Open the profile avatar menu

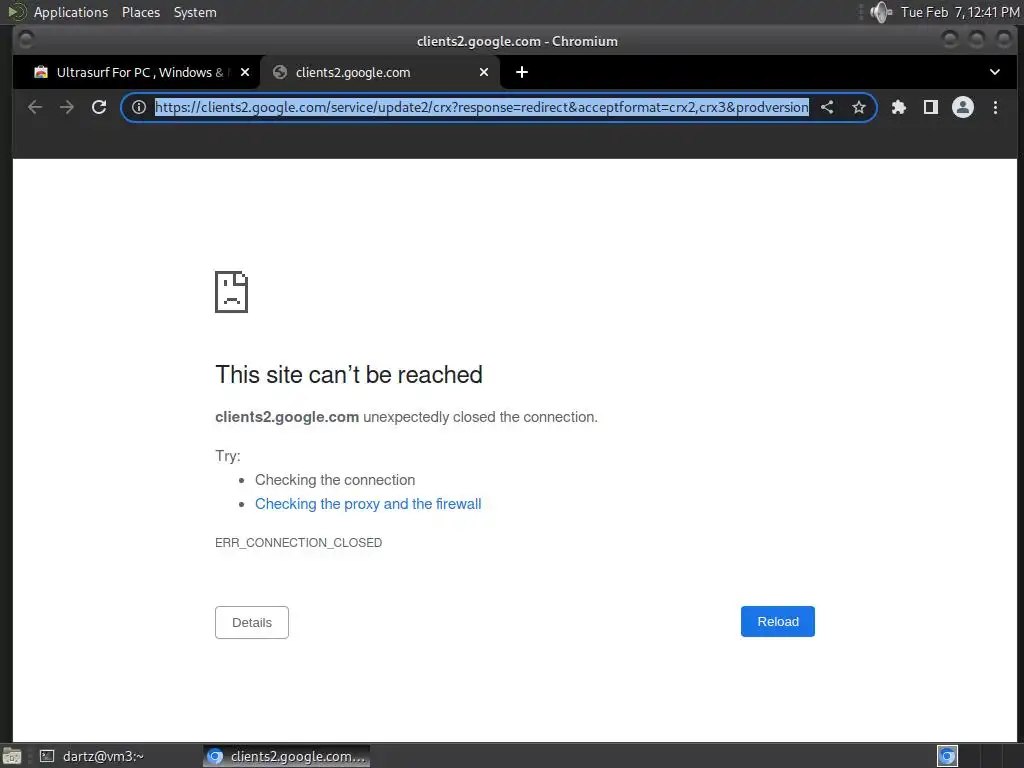tap(963, 107)
